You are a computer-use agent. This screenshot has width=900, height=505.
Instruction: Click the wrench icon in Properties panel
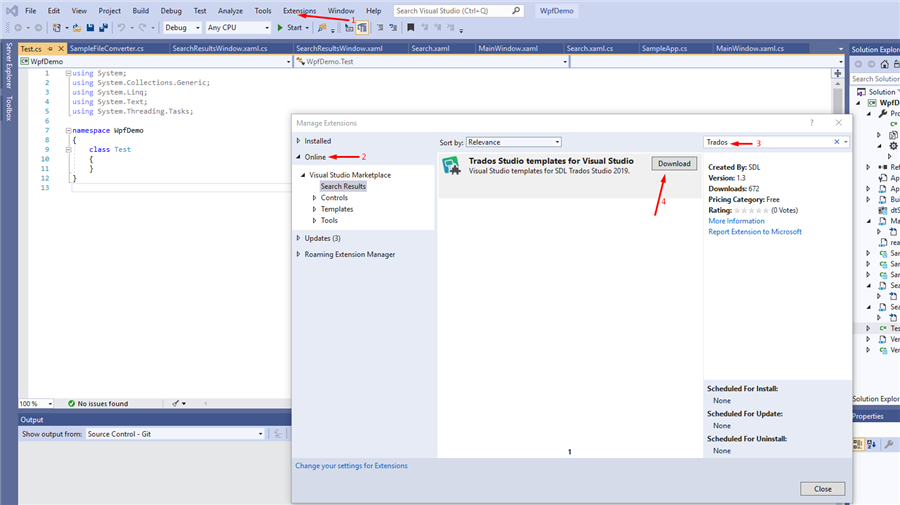pyautogui.click(x=889, y=444)
